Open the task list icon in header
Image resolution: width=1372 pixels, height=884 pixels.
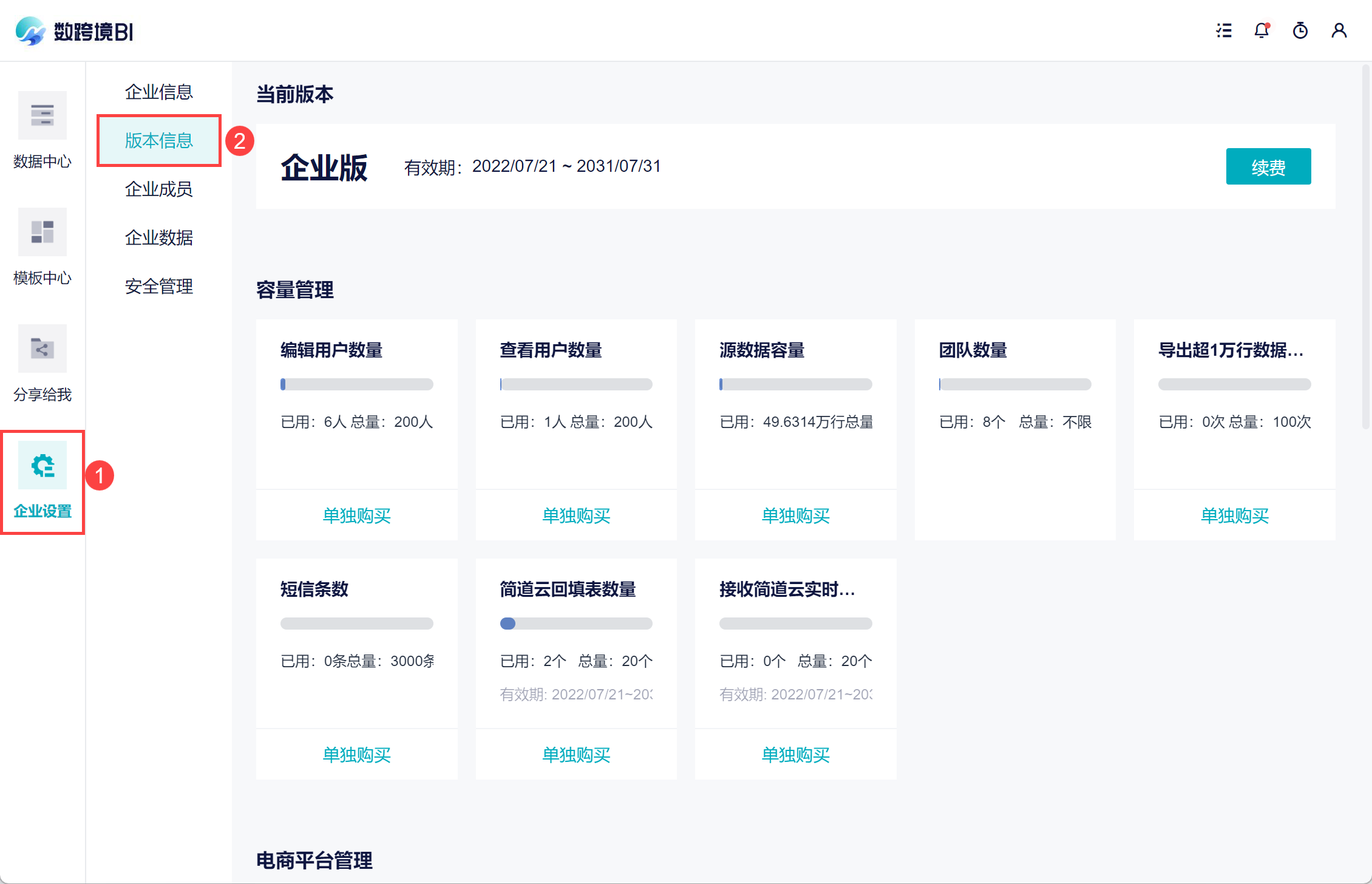click(x=1224, y=30)
